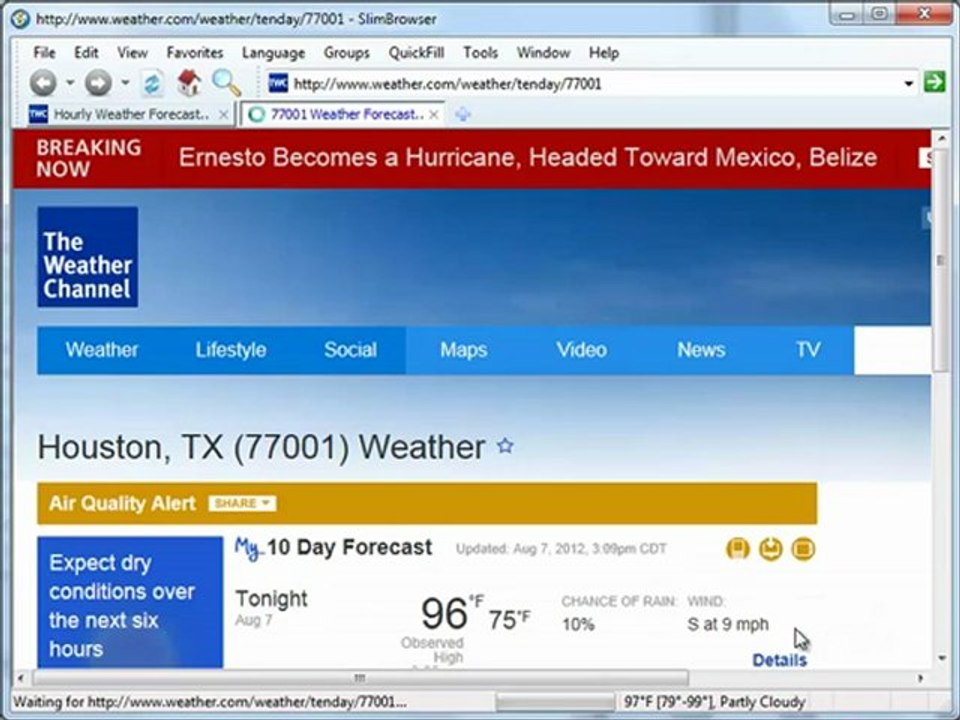Click The Weather Channel logo

click(88, 257)
